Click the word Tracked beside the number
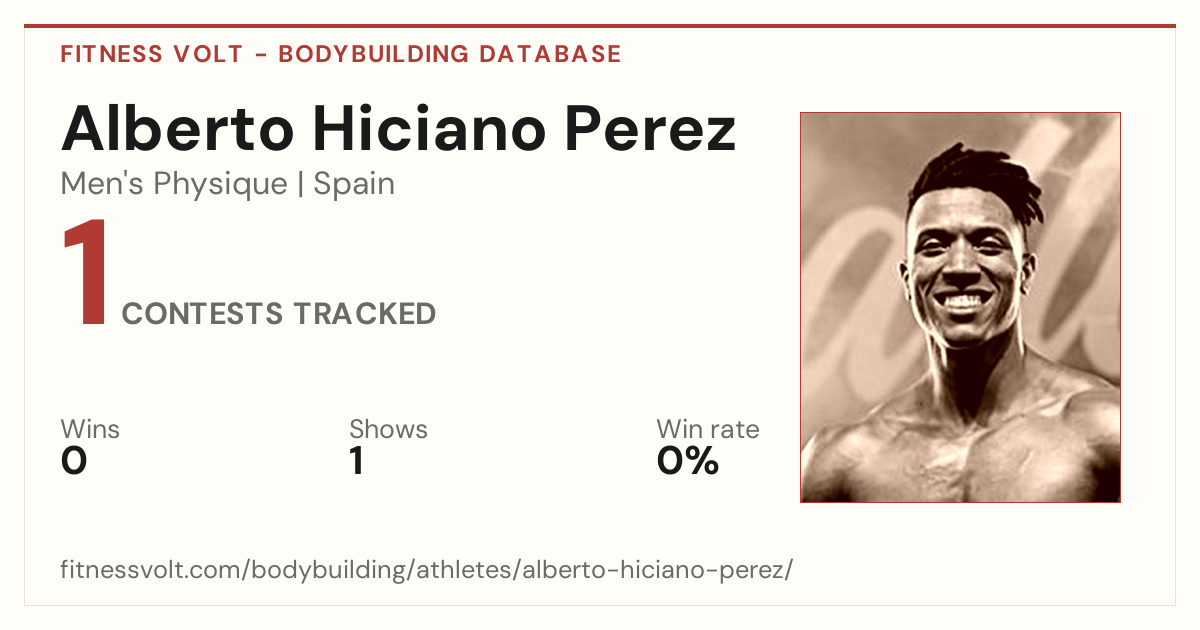This screenshot has width=1200, height=630. coord(365,314)
